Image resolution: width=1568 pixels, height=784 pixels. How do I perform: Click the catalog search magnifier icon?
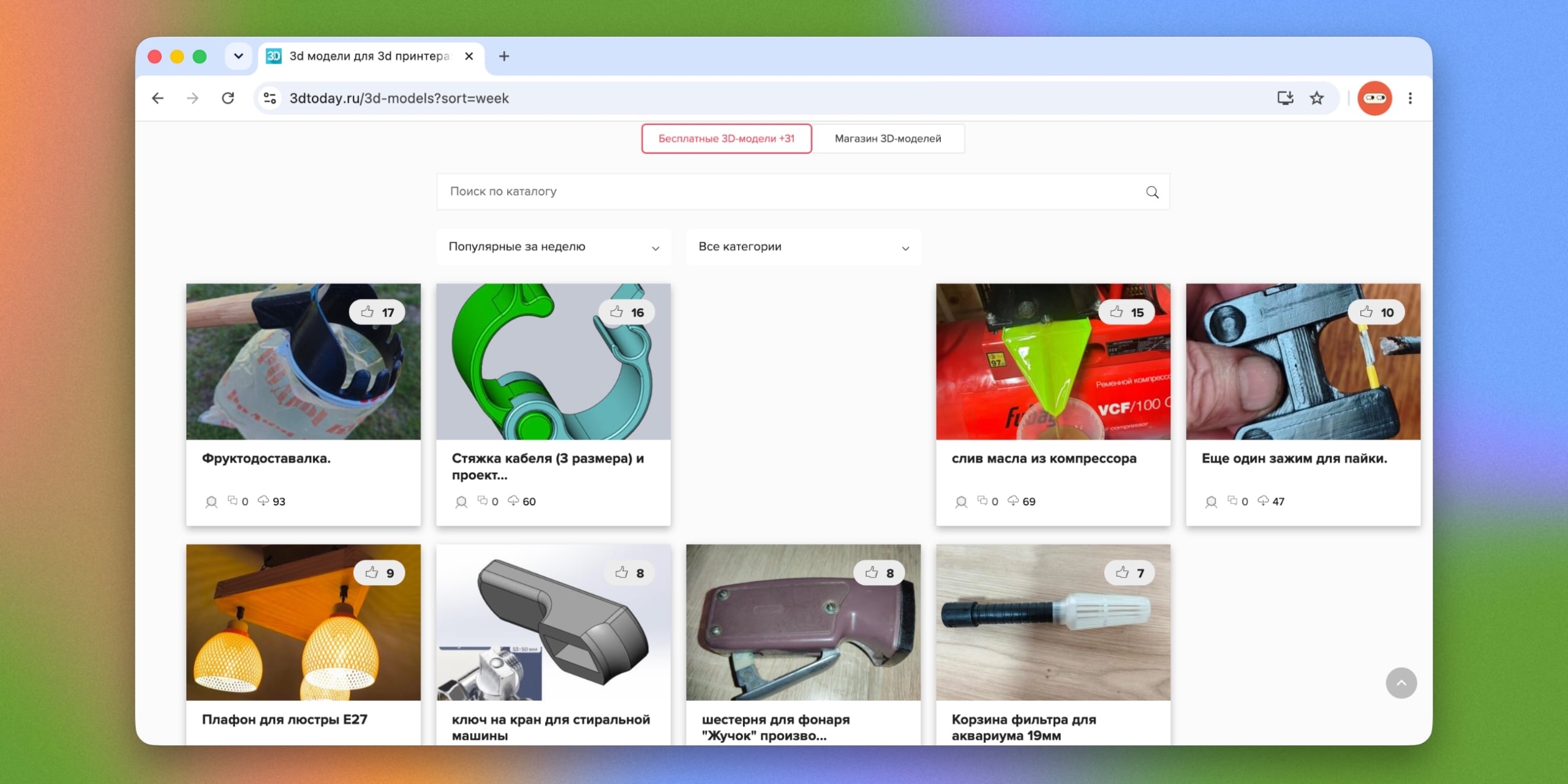[1152, 192]
